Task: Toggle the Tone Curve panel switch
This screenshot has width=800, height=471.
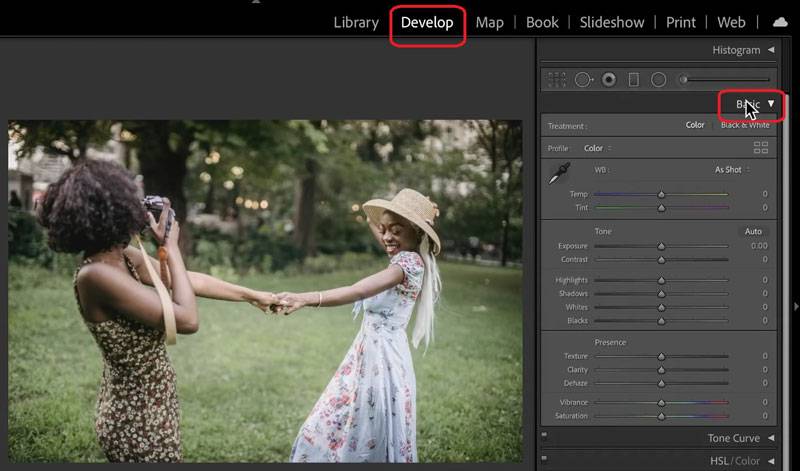Action: click(x=544, y=435)
